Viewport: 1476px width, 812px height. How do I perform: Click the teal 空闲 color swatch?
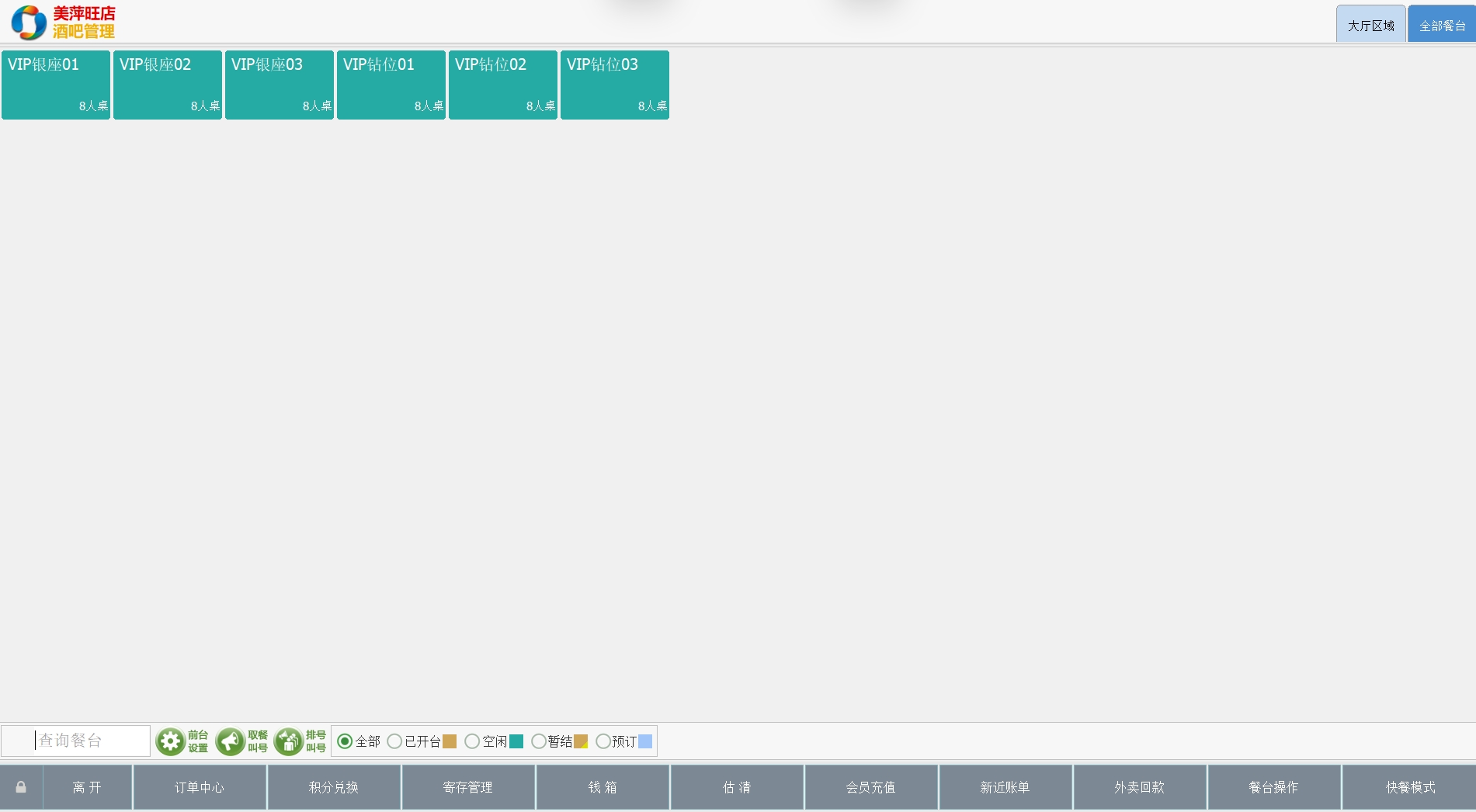pyautogui.click(x=516, y=741)
